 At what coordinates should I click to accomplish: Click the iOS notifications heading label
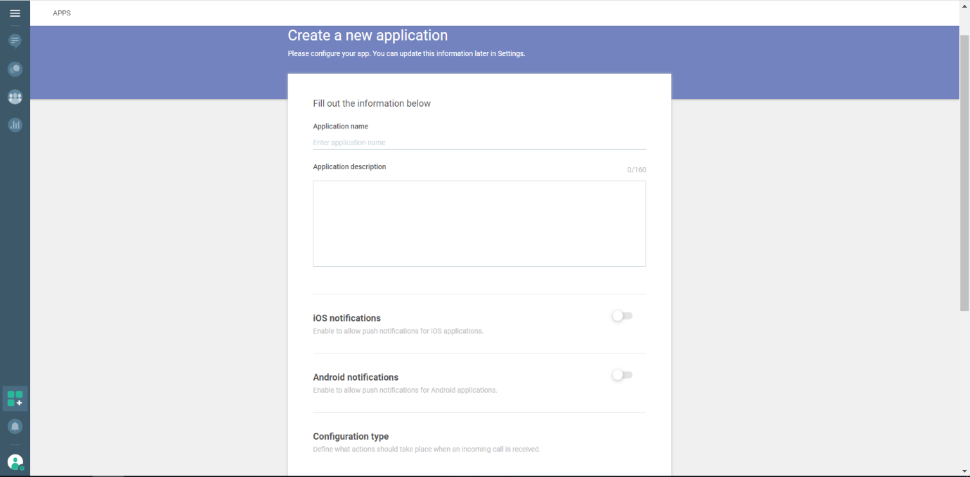pos(346,318)
